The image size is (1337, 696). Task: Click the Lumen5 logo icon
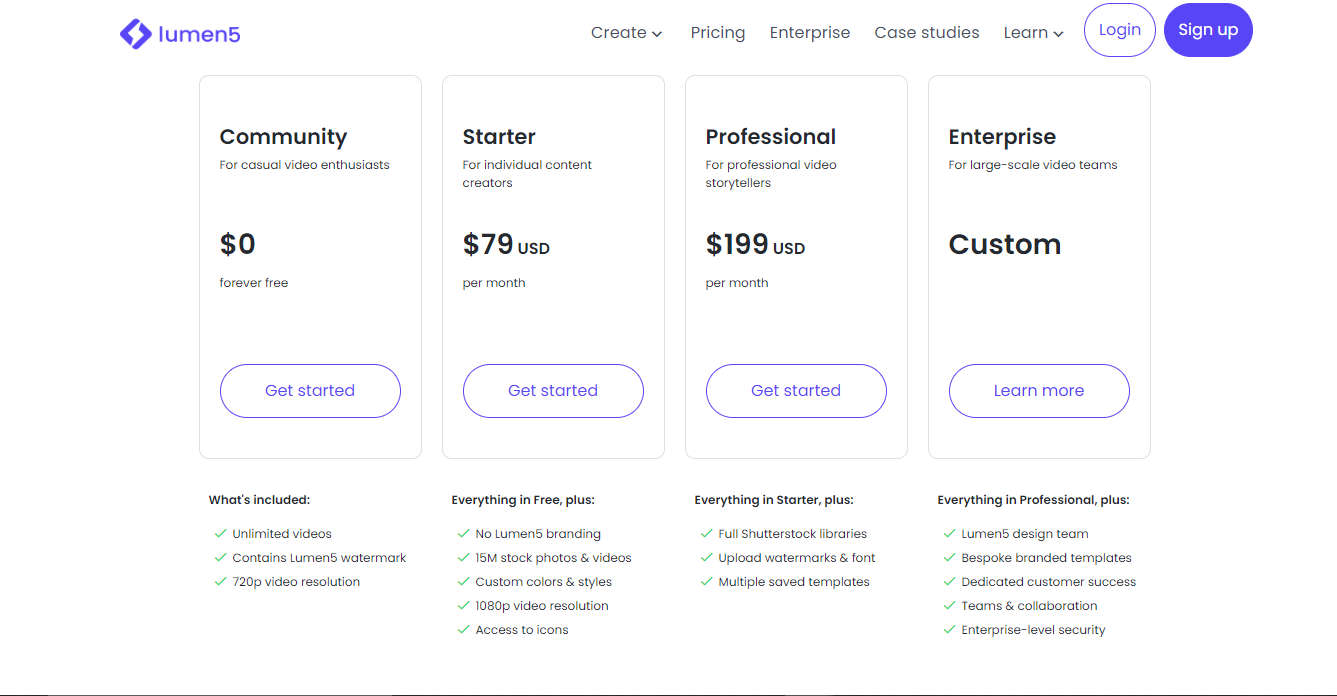coord(135,34)
